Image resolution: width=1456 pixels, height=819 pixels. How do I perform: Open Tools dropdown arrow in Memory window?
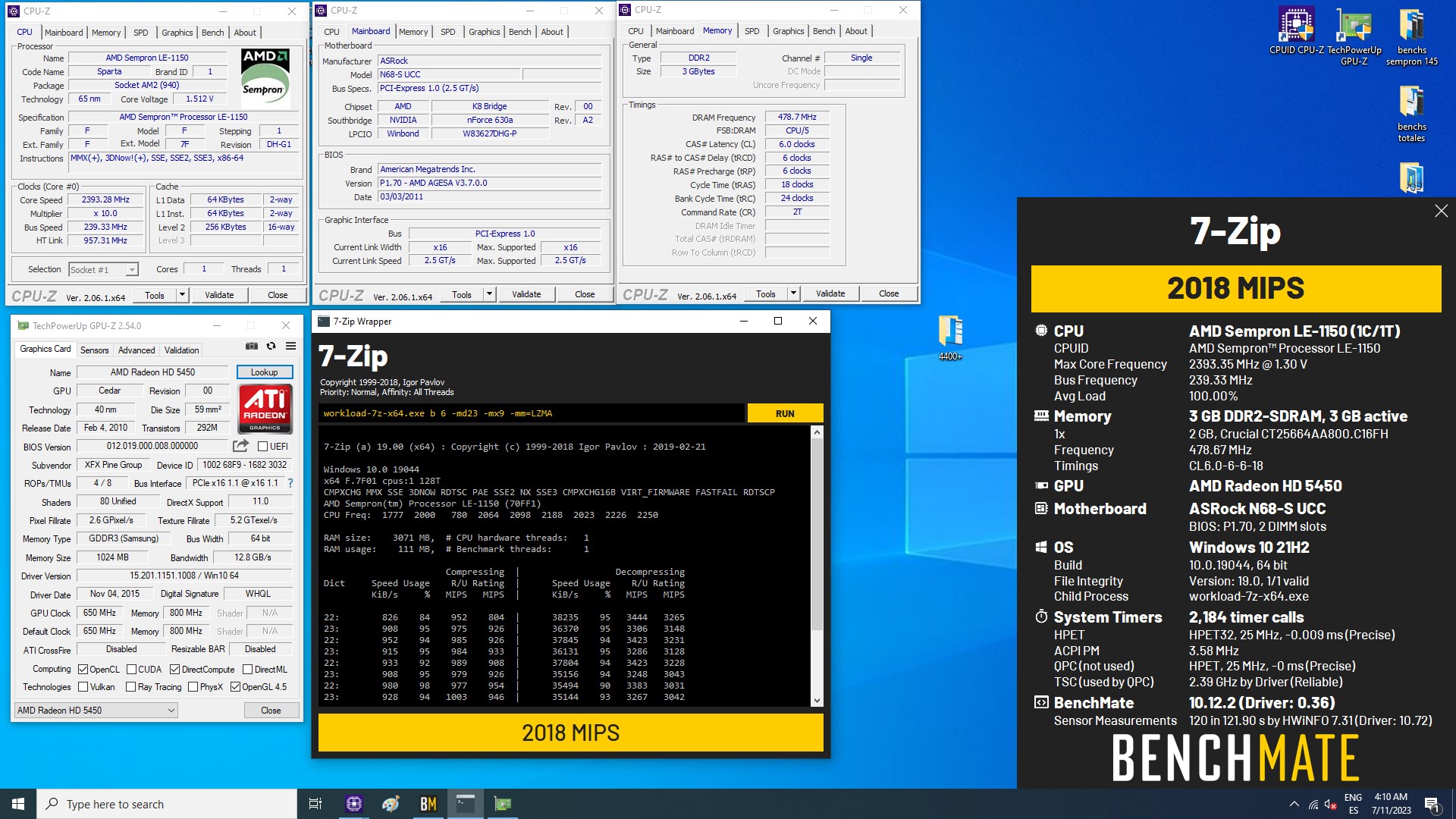pyautogui.click(x=793, y=293)
